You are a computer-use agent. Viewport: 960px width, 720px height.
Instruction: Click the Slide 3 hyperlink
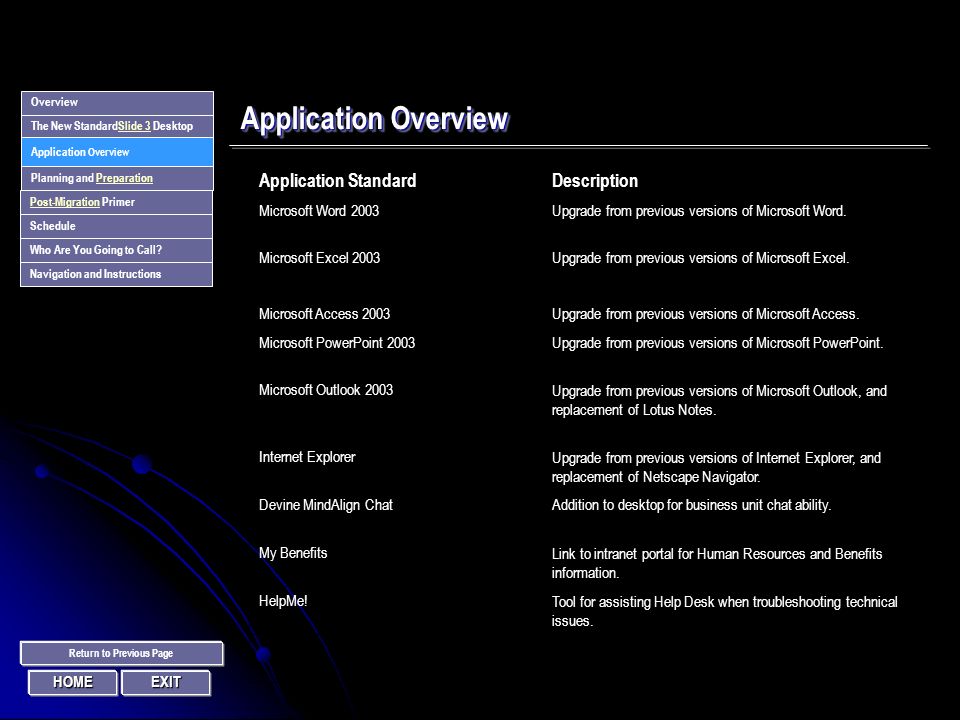(x=134, y=126)
